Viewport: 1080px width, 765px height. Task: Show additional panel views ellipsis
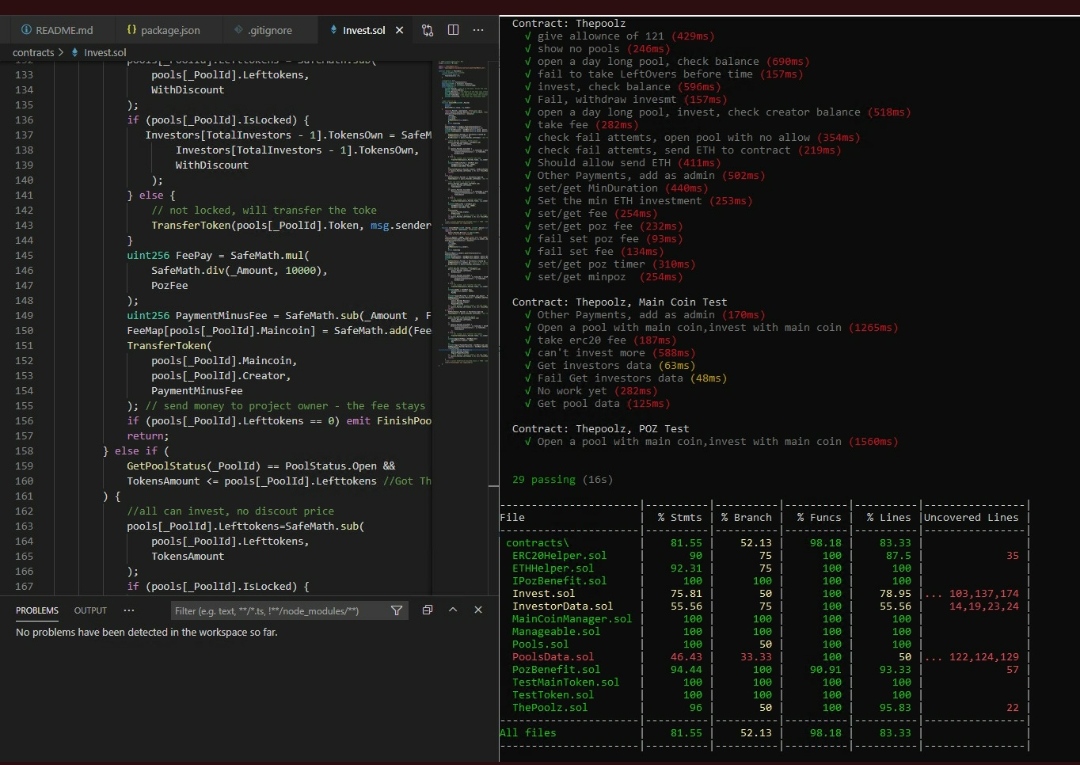129,610
